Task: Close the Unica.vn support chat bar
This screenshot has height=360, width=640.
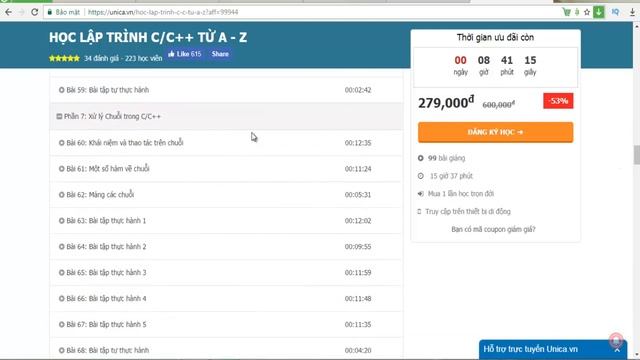Action: point(617,350)
